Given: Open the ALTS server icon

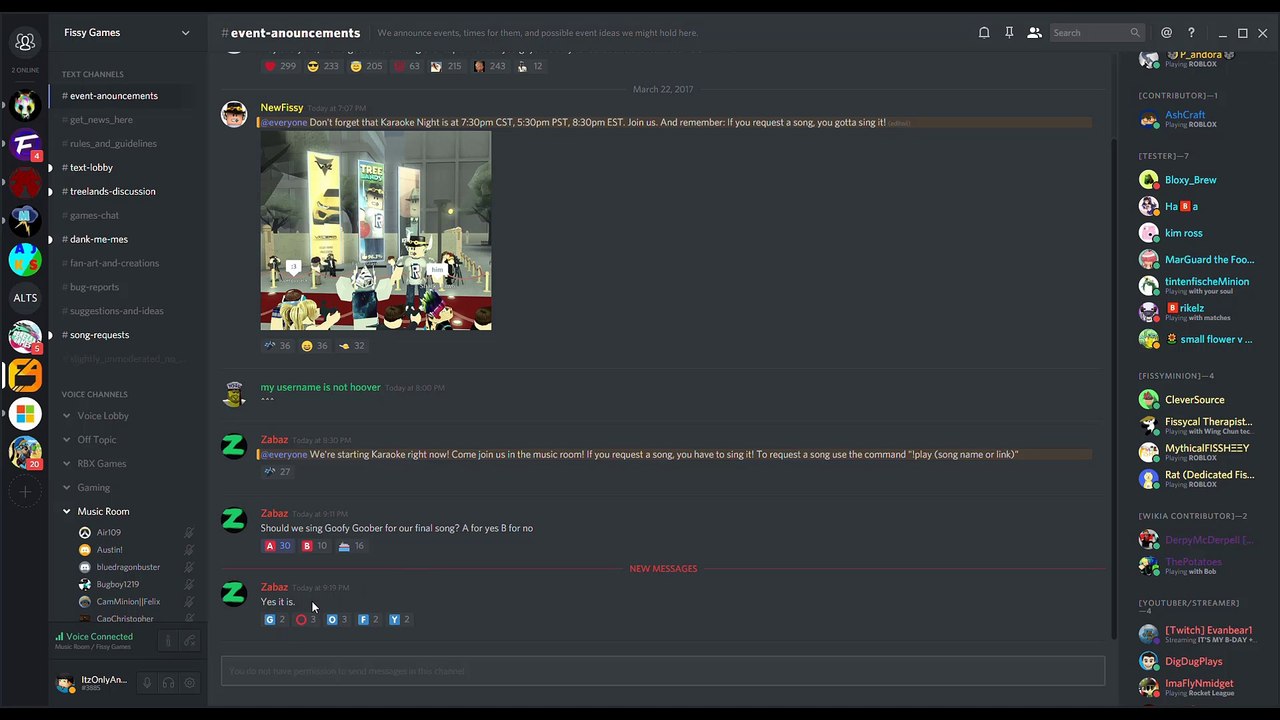Looking at the screenshot, I should (x=25, y=297).
